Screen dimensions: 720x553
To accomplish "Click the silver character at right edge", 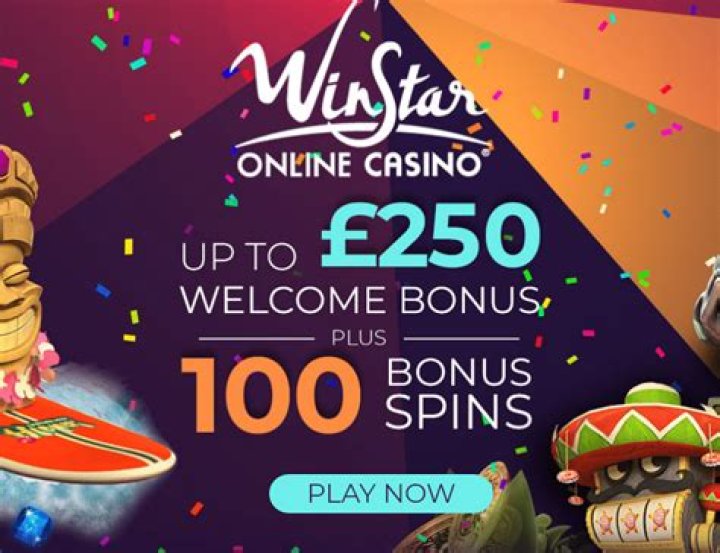I will [708, 305].
